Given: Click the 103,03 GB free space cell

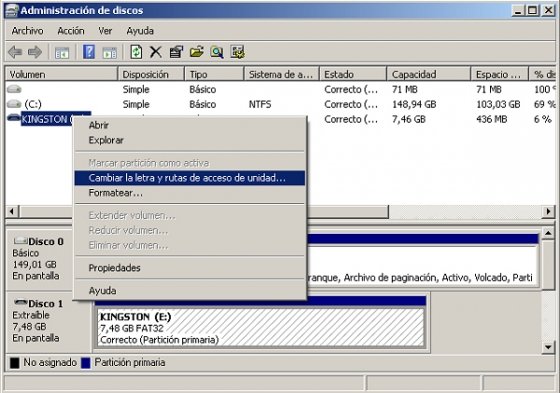Looking at the screenshot, I should coord(498,104).
